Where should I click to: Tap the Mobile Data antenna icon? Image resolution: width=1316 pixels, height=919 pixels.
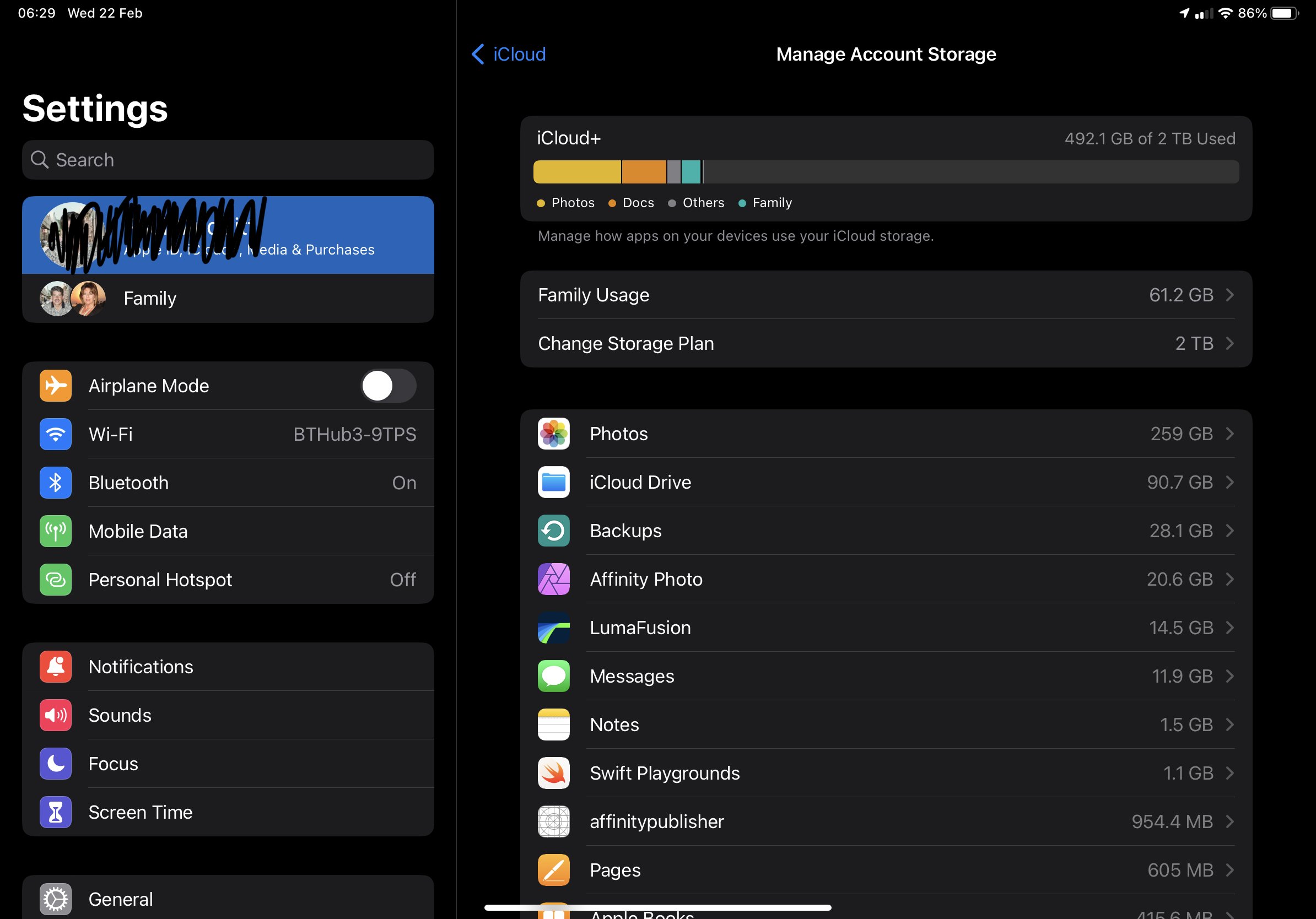[x=56, y=531]
